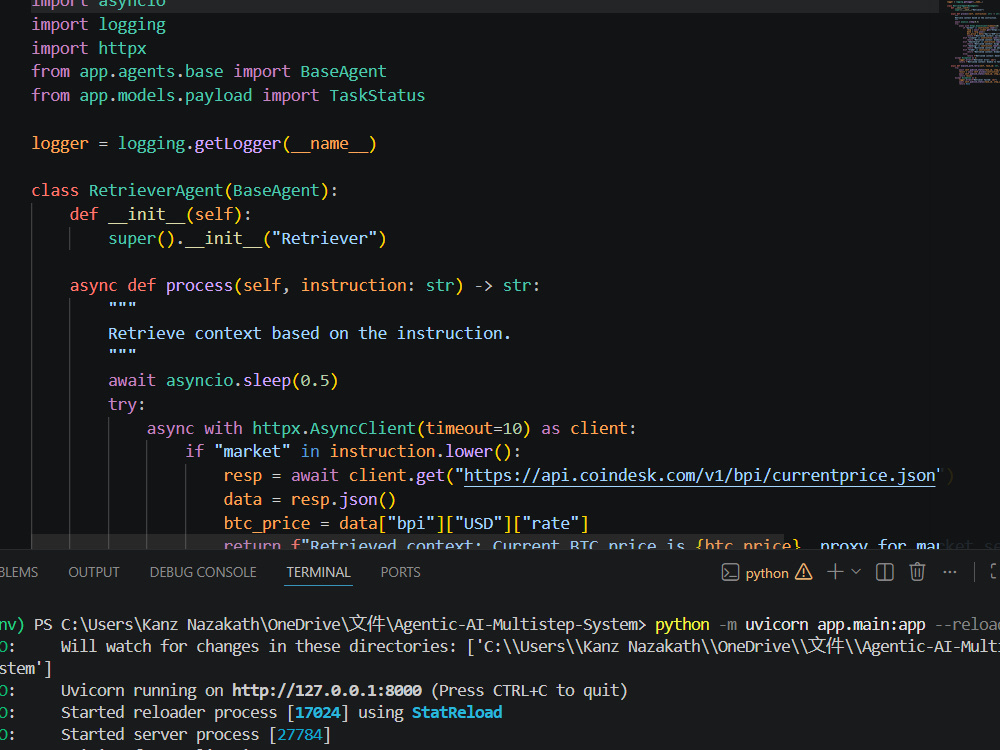Viewport: 1000px width, 750px height.
Task: Click server process number 27784
Action: point(300,735)
